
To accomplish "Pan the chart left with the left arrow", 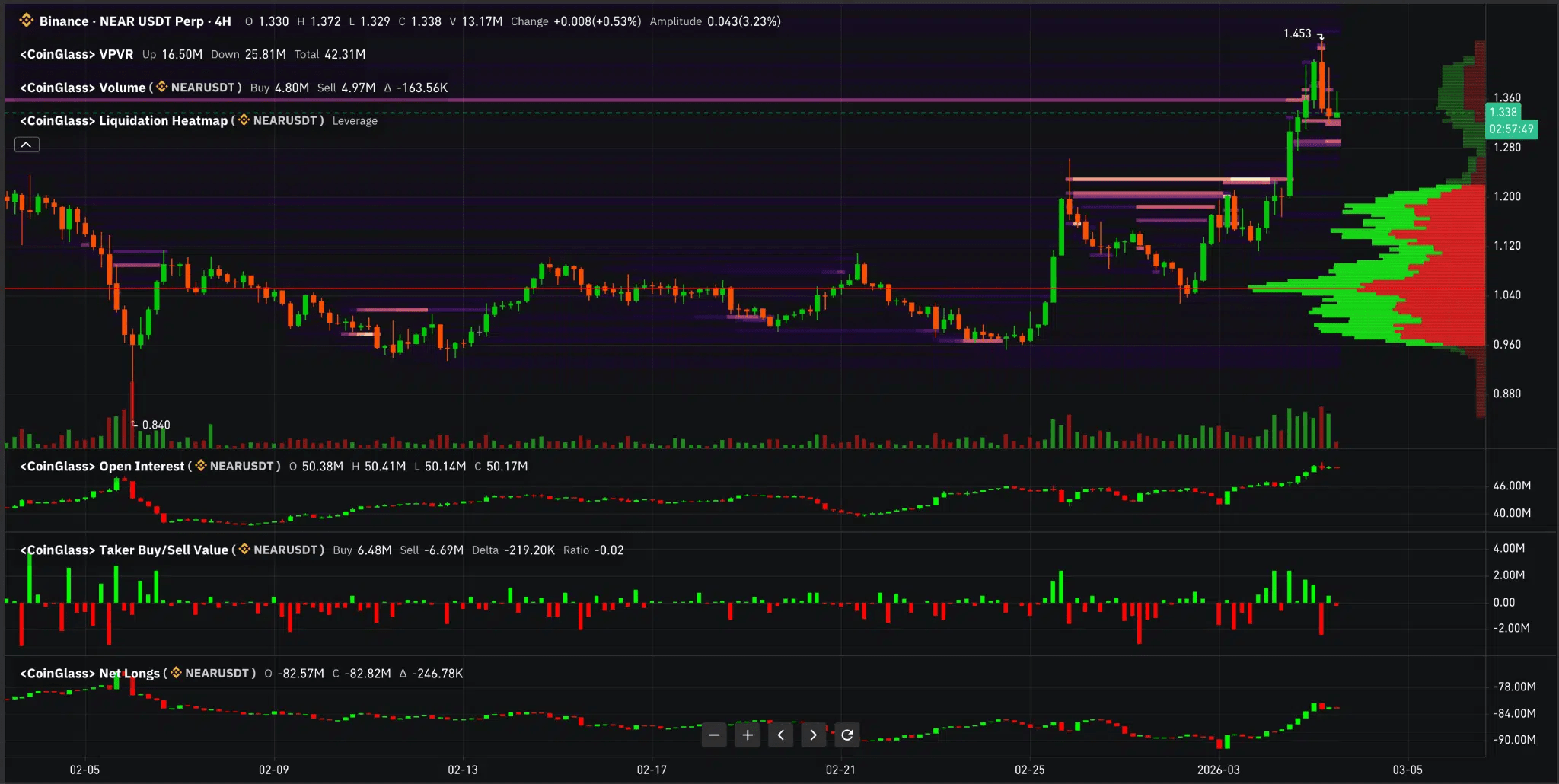I will pyautogui.click(x=781, y=735).
